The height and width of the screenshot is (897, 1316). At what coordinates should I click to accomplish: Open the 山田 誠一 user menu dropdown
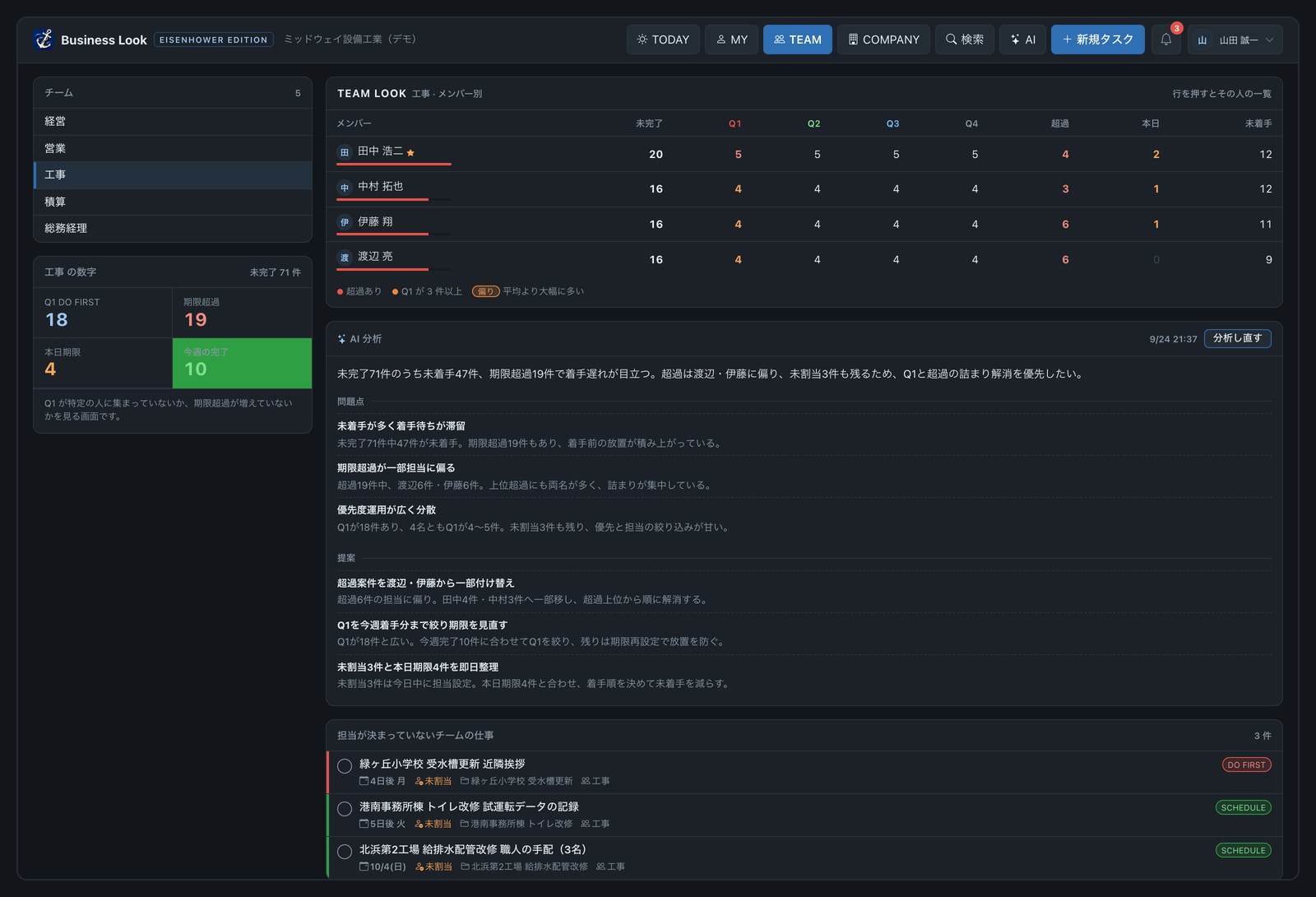(x=1235, y=40)
